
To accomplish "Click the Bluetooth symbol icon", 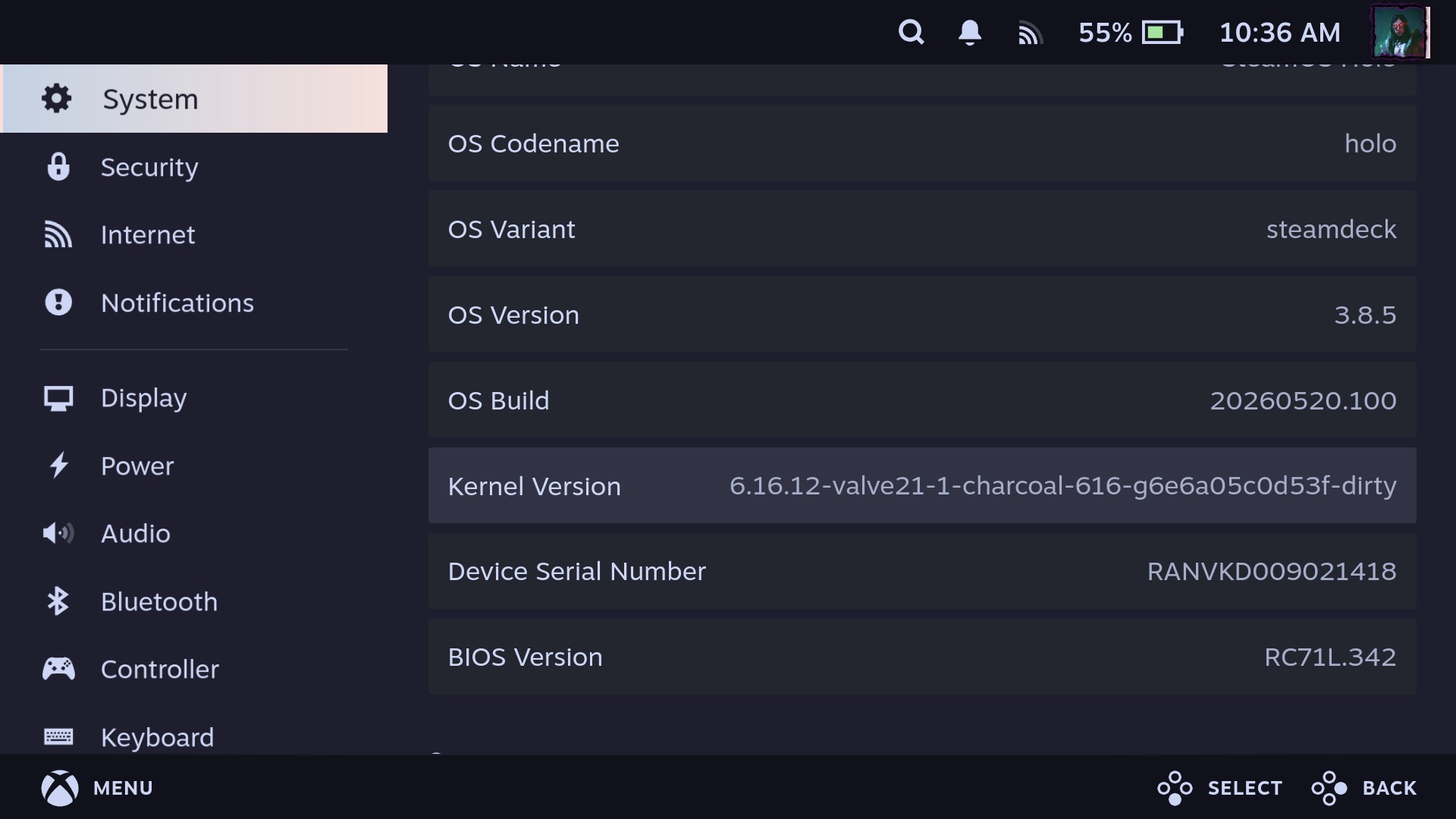I will coord(58,601).
